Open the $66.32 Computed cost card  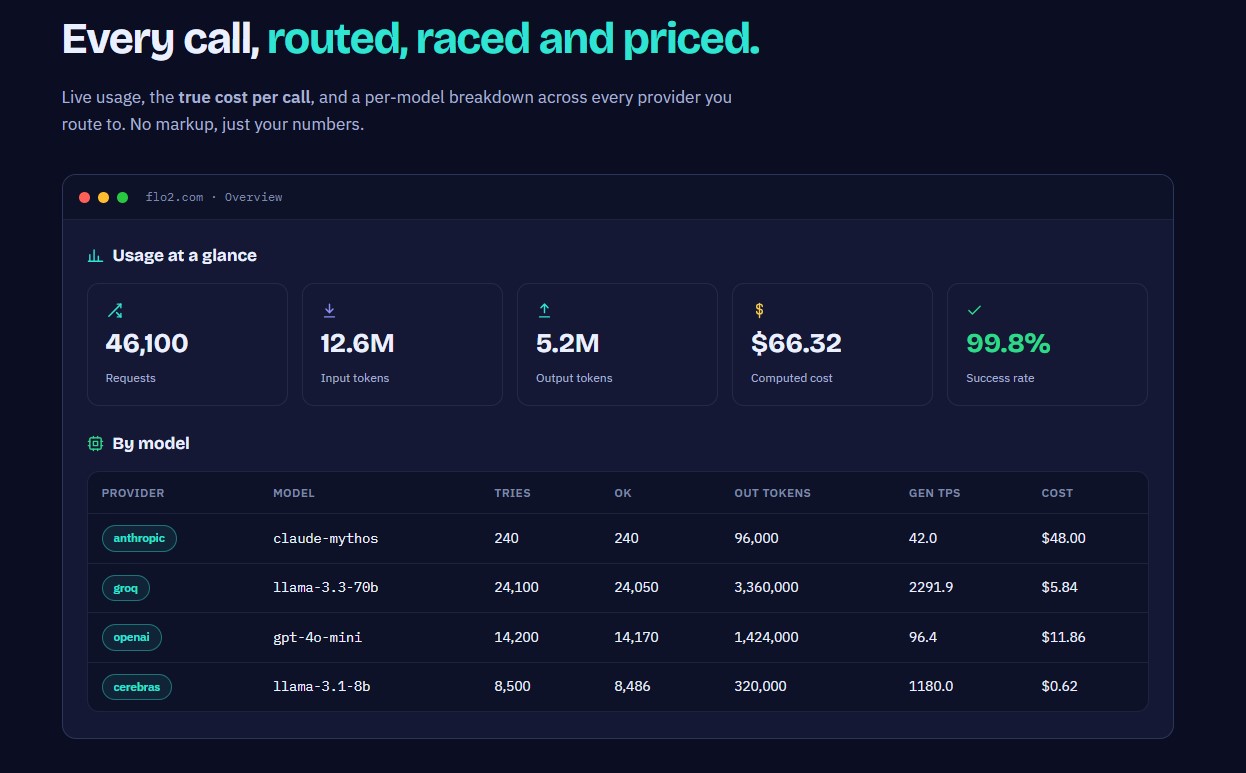click(x=832, y=344)
